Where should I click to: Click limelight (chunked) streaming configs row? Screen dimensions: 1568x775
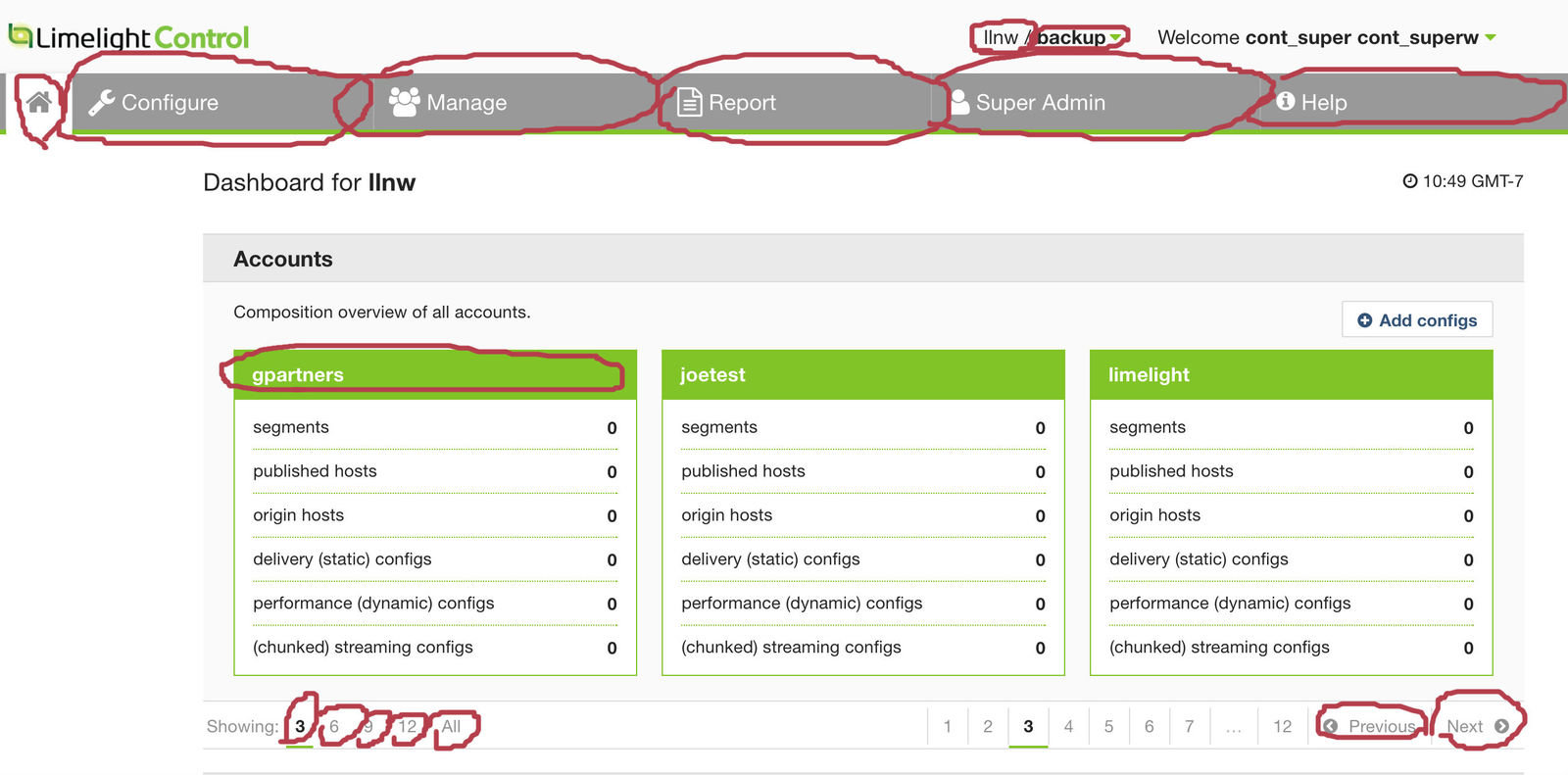point(1292,648)
